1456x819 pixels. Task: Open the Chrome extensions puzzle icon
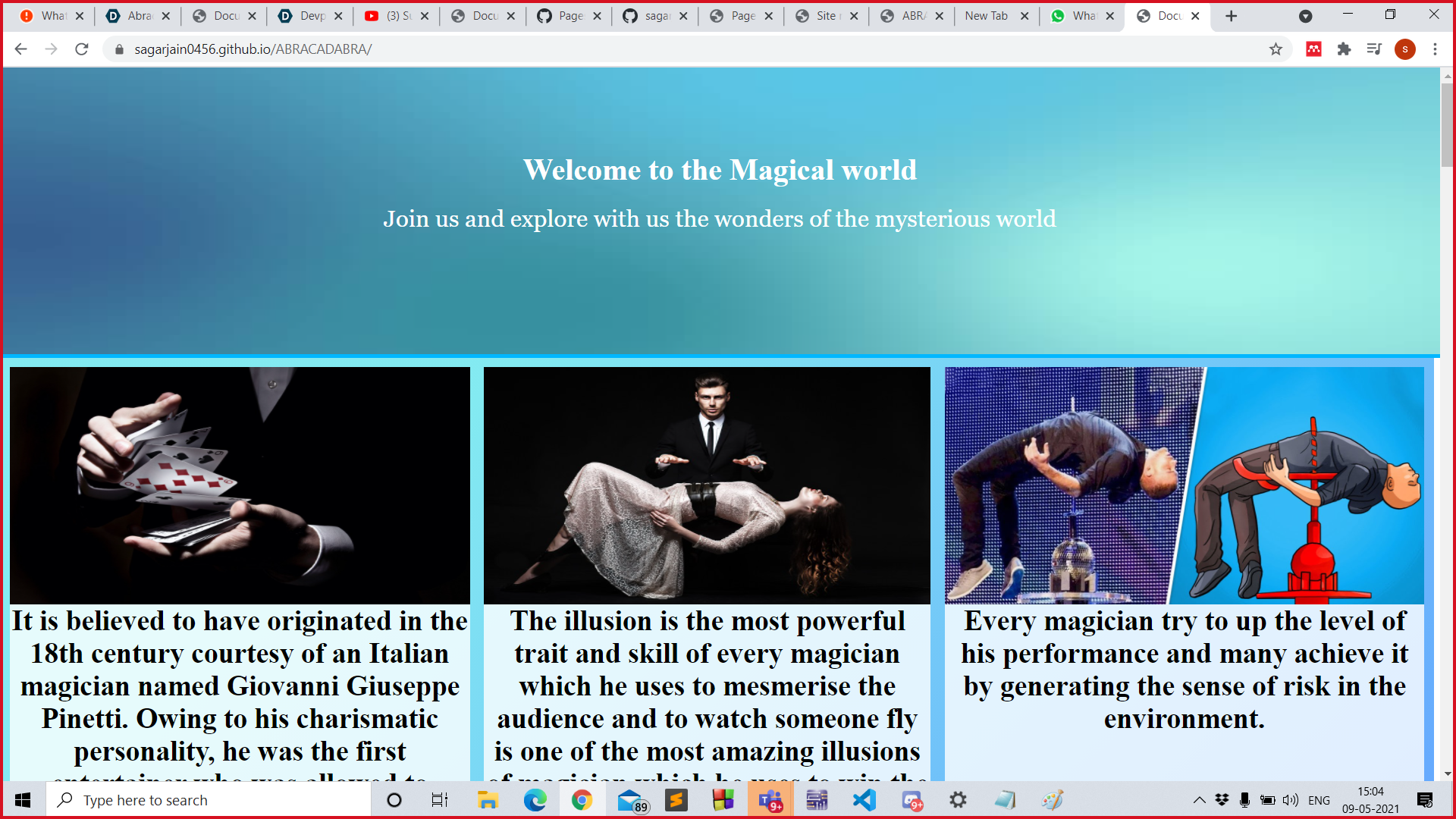click(1344, 49)
